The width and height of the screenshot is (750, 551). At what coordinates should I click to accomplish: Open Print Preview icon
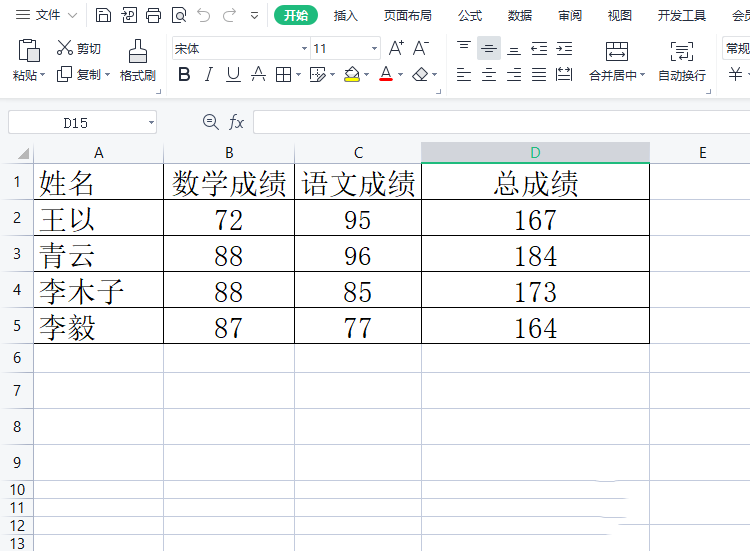179,15
